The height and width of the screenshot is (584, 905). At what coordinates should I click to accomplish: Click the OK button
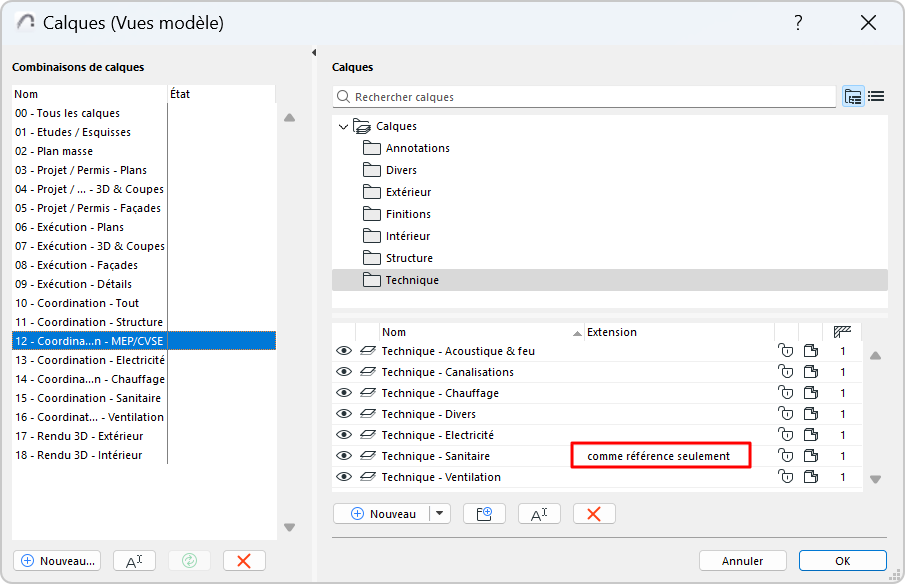(842, 561)
